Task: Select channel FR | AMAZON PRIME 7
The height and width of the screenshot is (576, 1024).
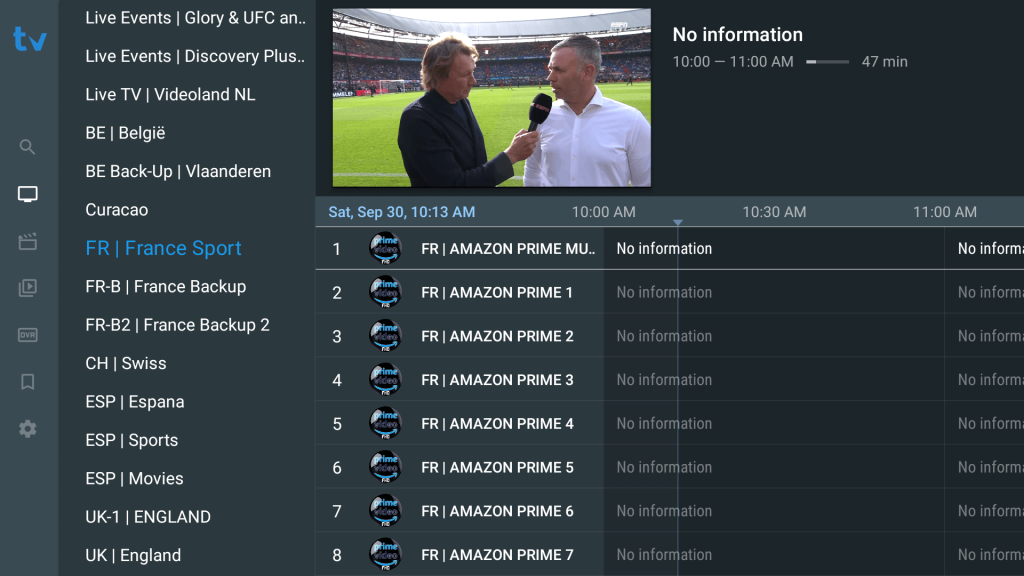Action: click(x=497, y=554)
